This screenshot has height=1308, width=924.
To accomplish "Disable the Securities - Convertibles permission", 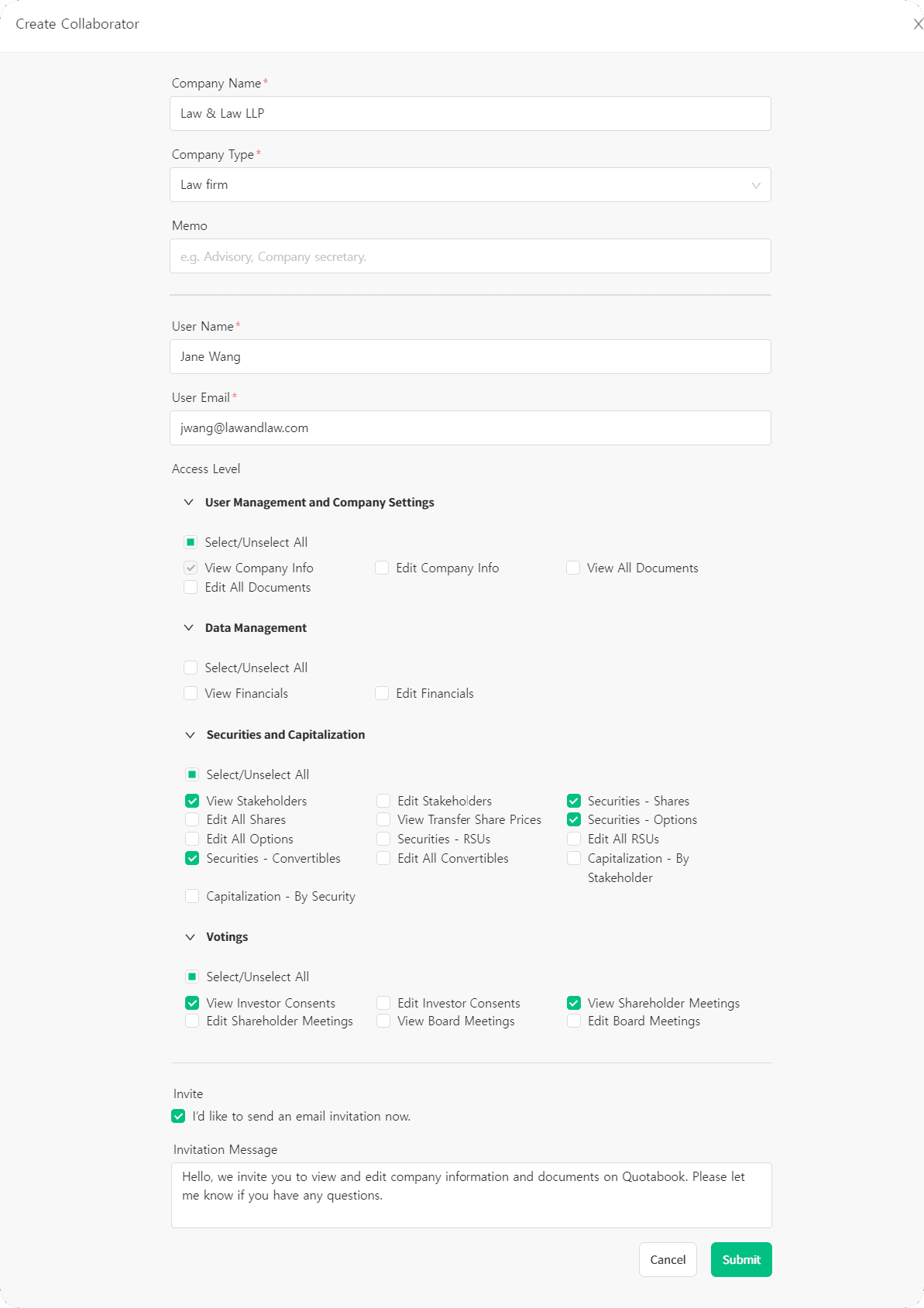I will (192, 858).
